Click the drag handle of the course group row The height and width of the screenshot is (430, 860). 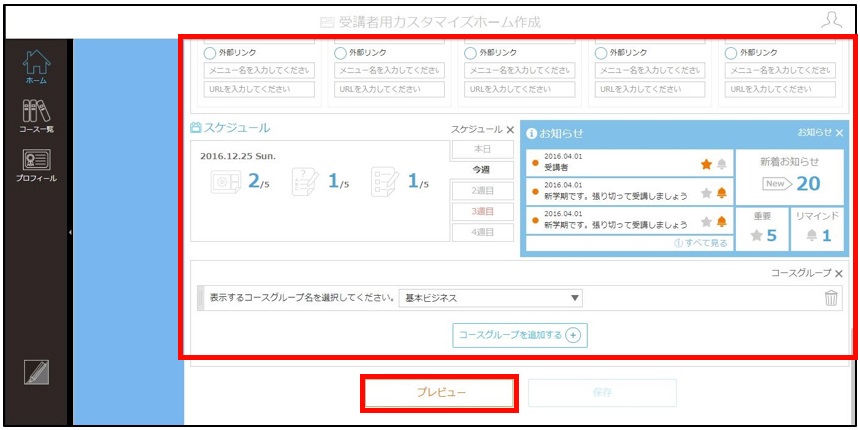[200, 298]
